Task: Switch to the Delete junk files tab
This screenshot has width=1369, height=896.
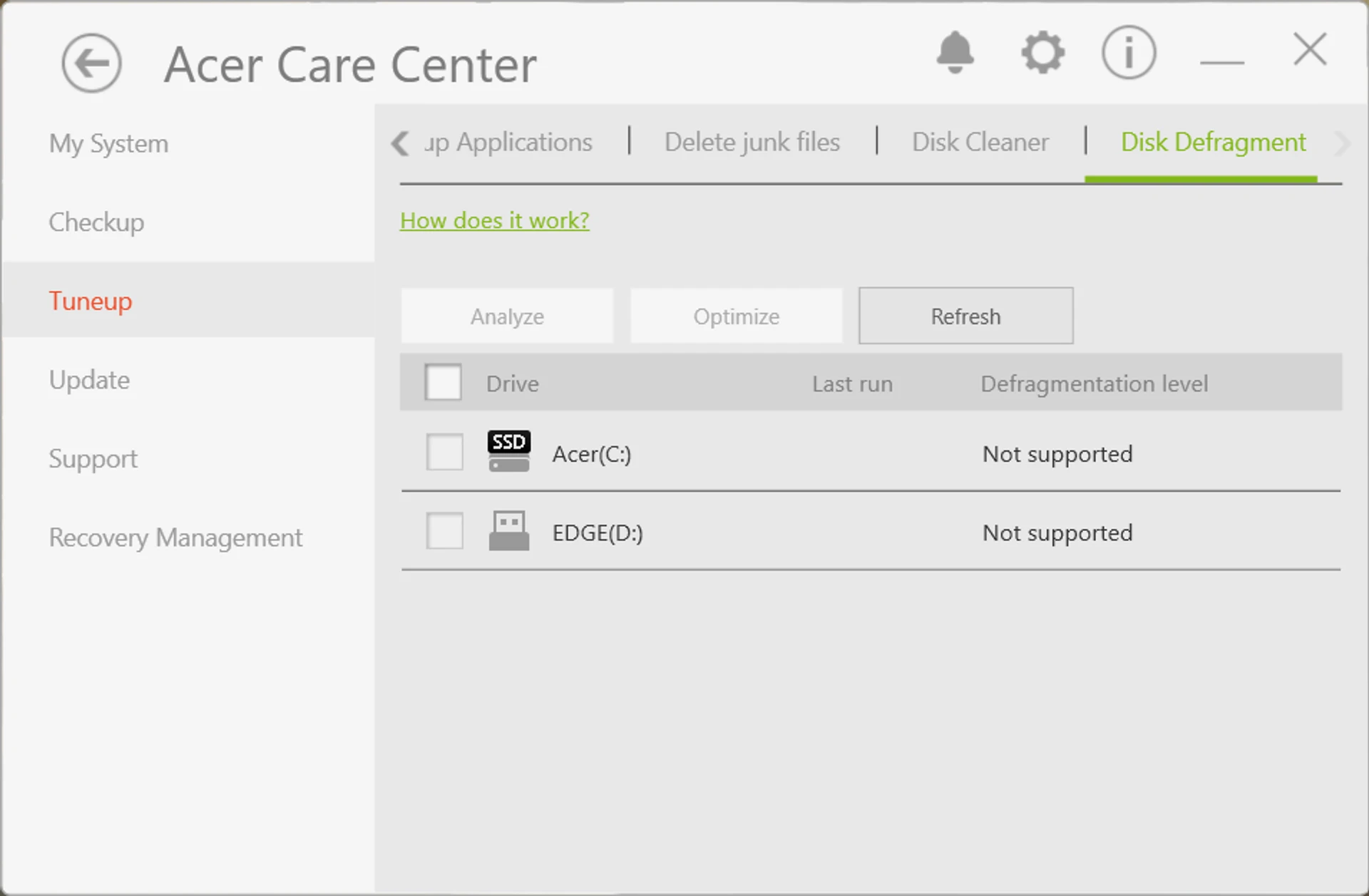Action: (x=752, y=142)
